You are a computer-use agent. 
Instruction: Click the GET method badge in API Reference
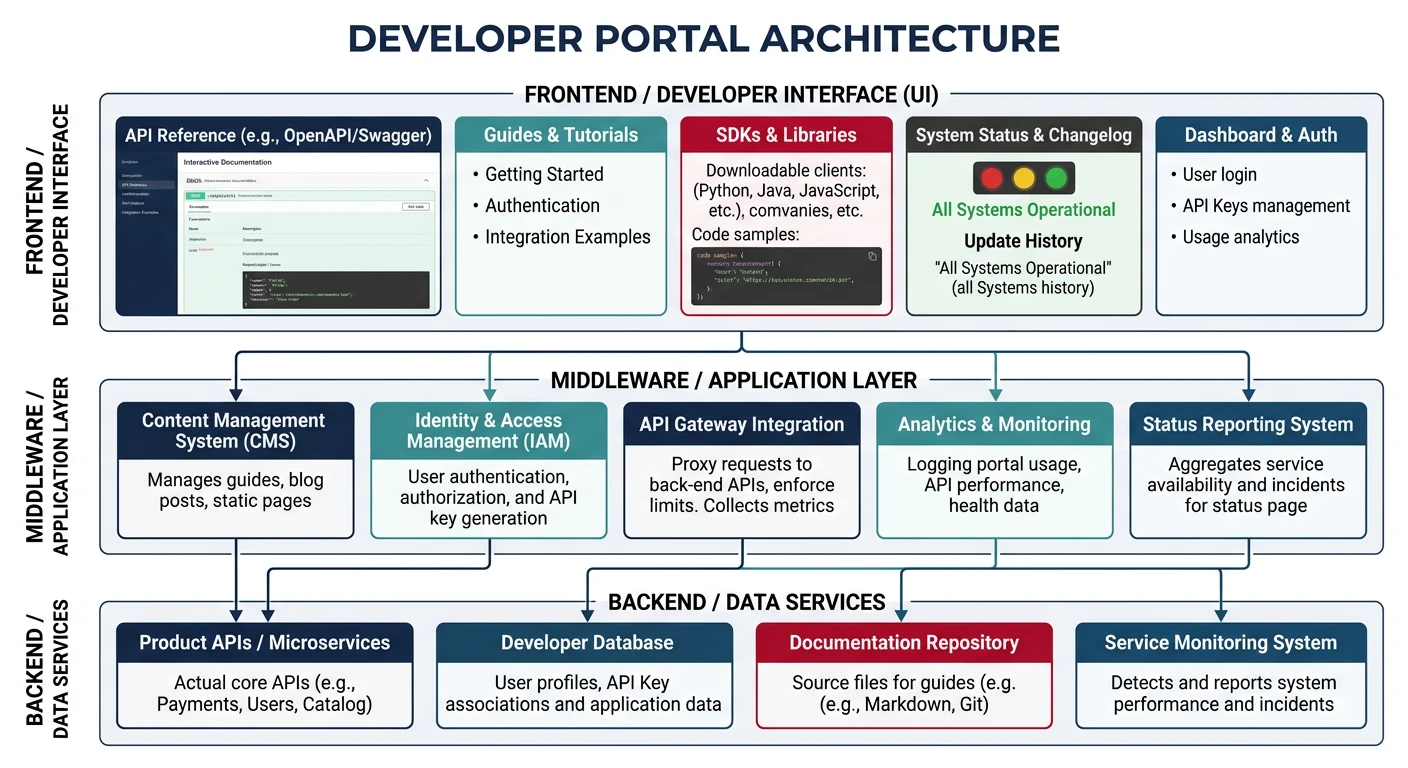(x=196, y=195)
